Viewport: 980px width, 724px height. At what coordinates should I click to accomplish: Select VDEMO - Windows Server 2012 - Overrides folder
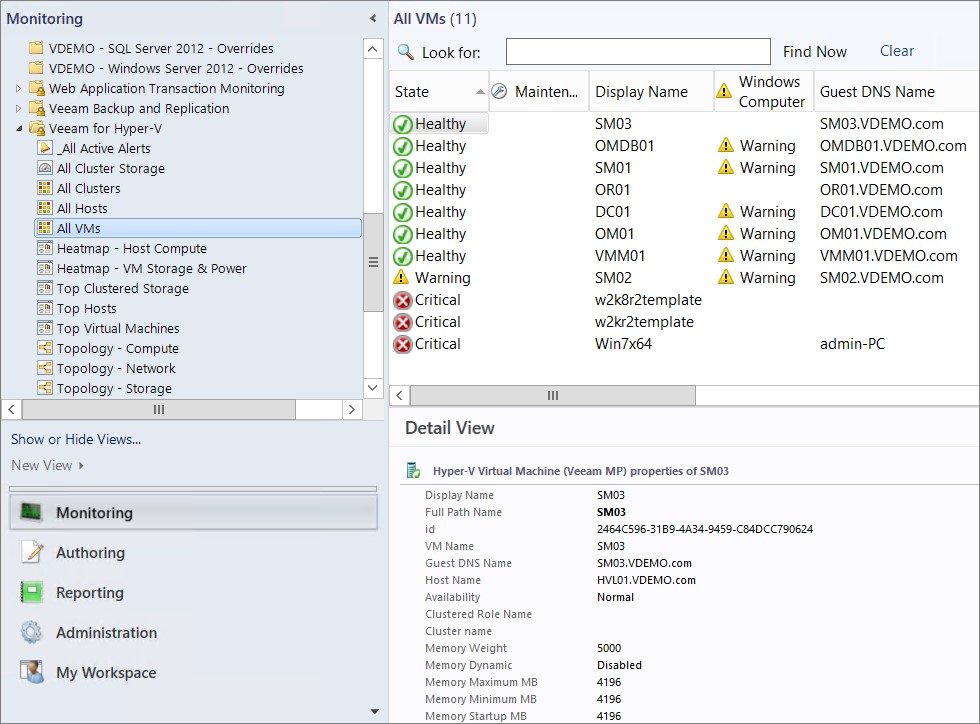176,68
